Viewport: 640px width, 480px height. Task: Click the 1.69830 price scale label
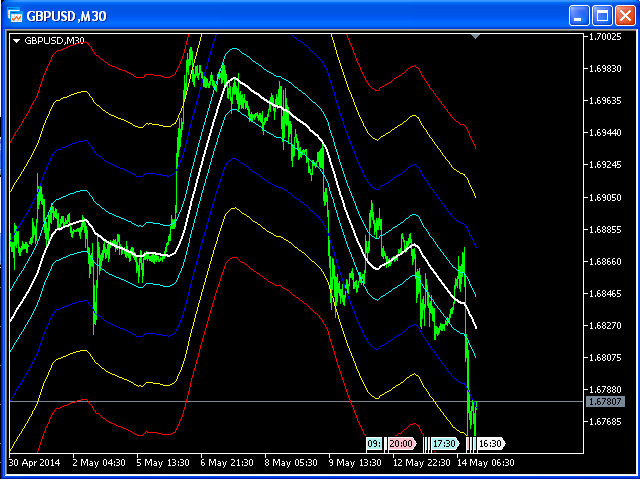pos(604,69)
